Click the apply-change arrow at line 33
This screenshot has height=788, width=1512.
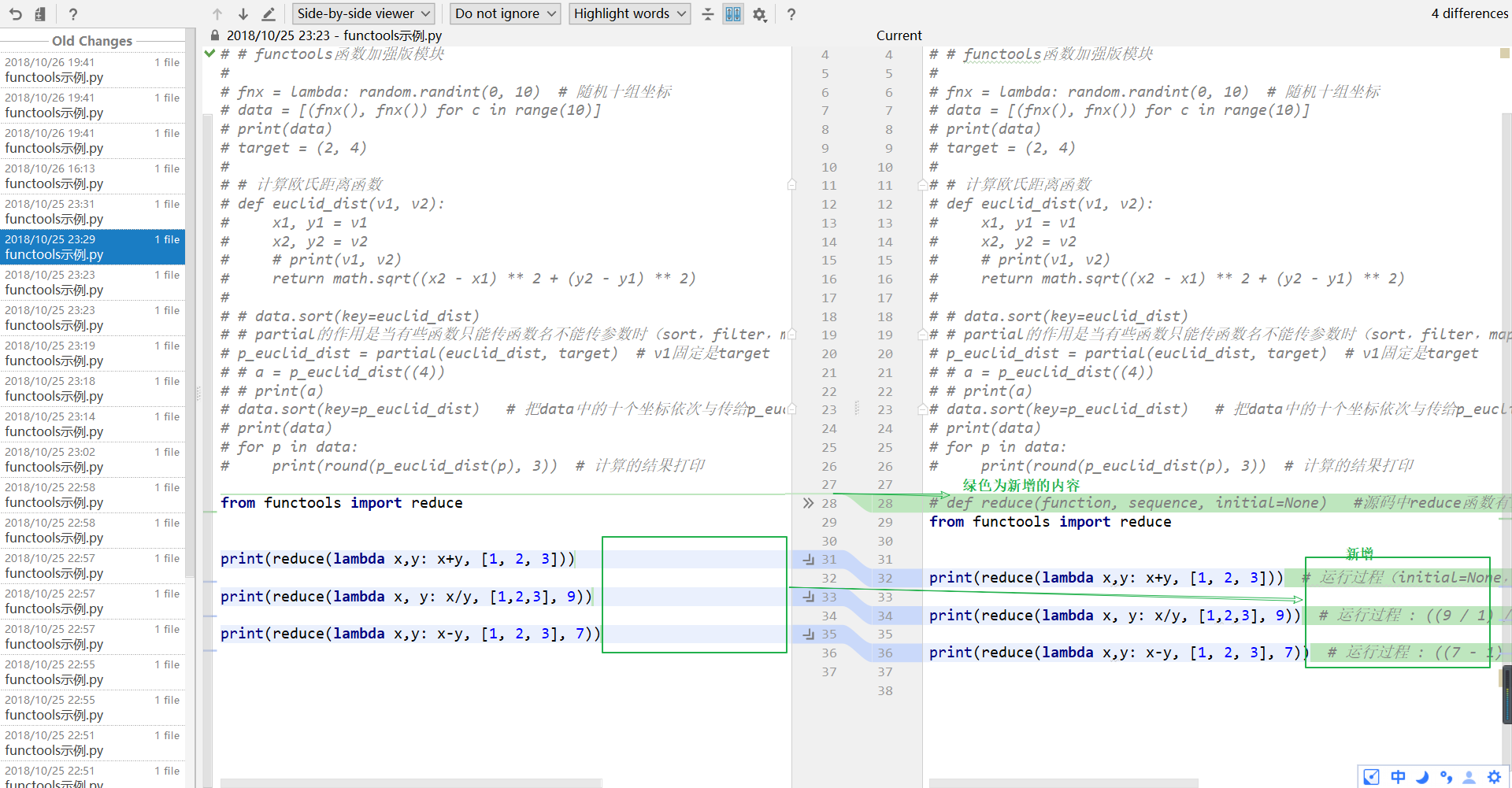[807, 597]
